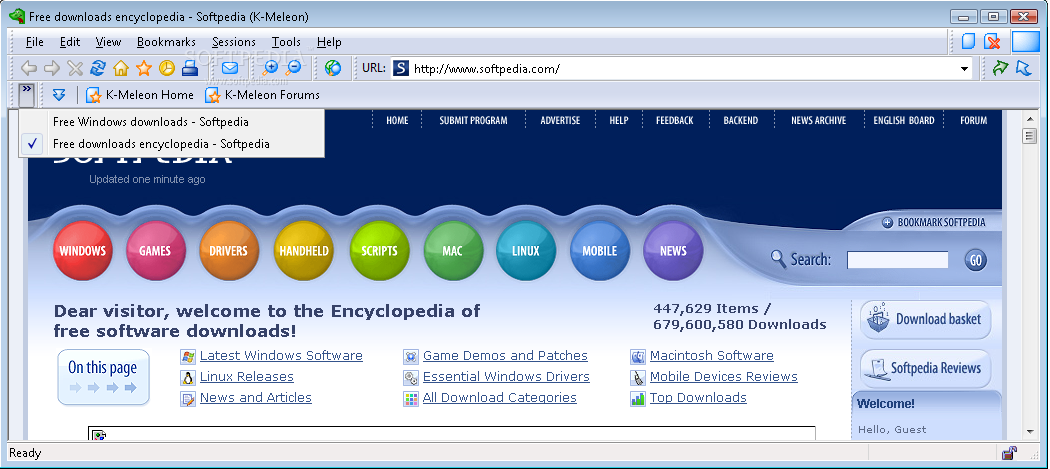
Task: Click the orange DRIVERS category ball
Action: [x=229, y=251]
